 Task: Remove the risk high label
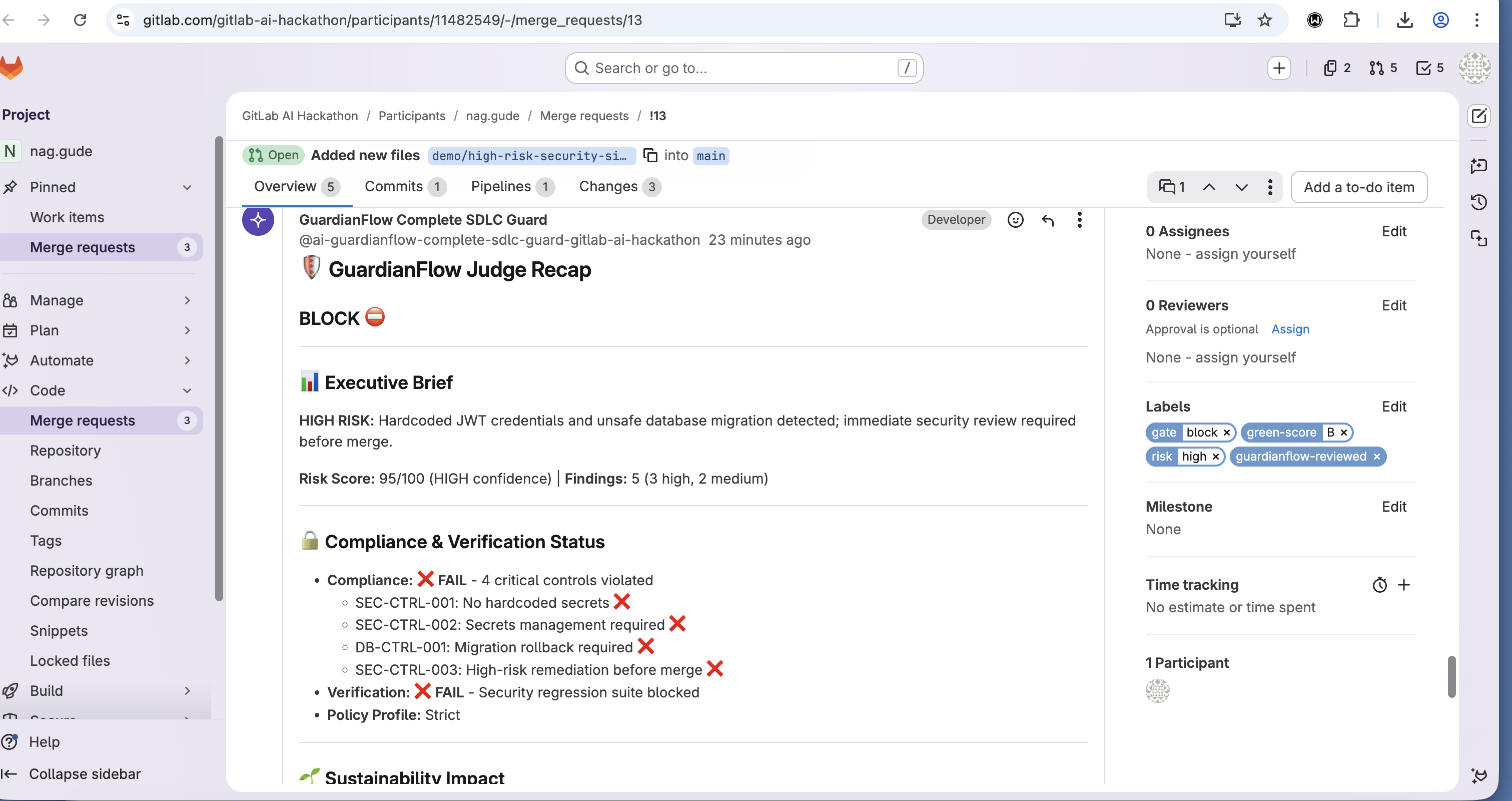[x=1216, y=457]
